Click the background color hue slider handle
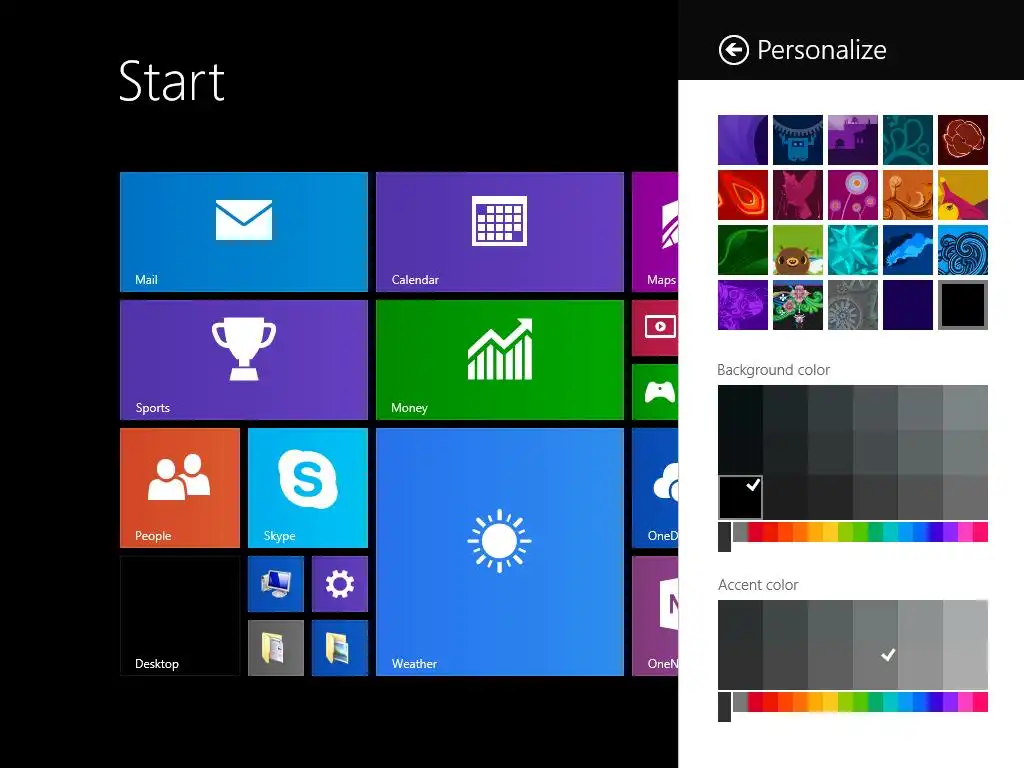1024x768 pixels. [x=724, y=537]
